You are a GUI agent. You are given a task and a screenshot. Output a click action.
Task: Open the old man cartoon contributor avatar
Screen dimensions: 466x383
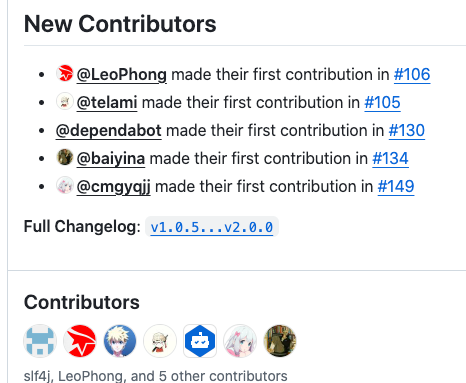tap(160, 341)
